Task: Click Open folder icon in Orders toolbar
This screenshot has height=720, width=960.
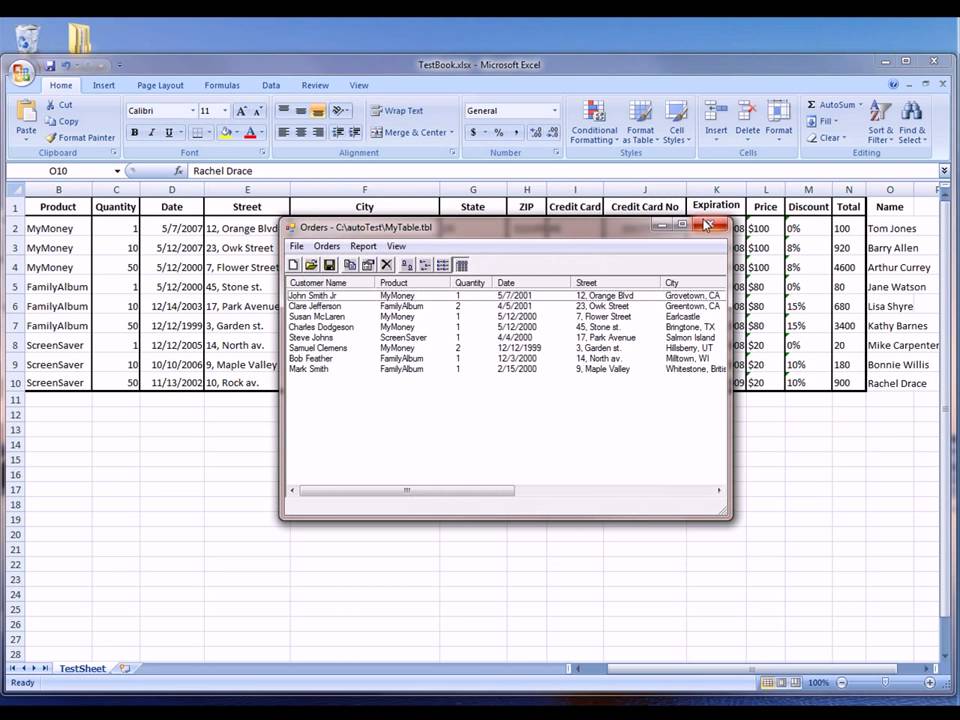Action: 311,264
